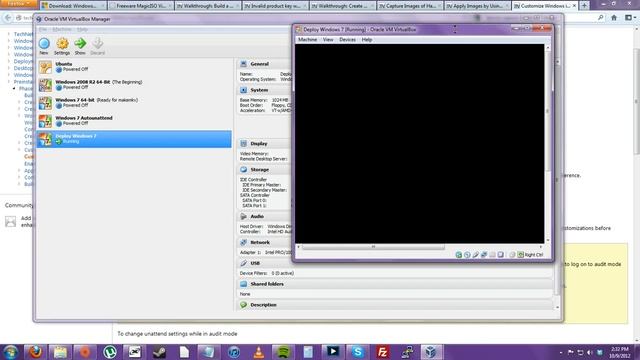640x360 pixels.
Task: Click the iTunes taskbar icon
Action: click(234, 352)
